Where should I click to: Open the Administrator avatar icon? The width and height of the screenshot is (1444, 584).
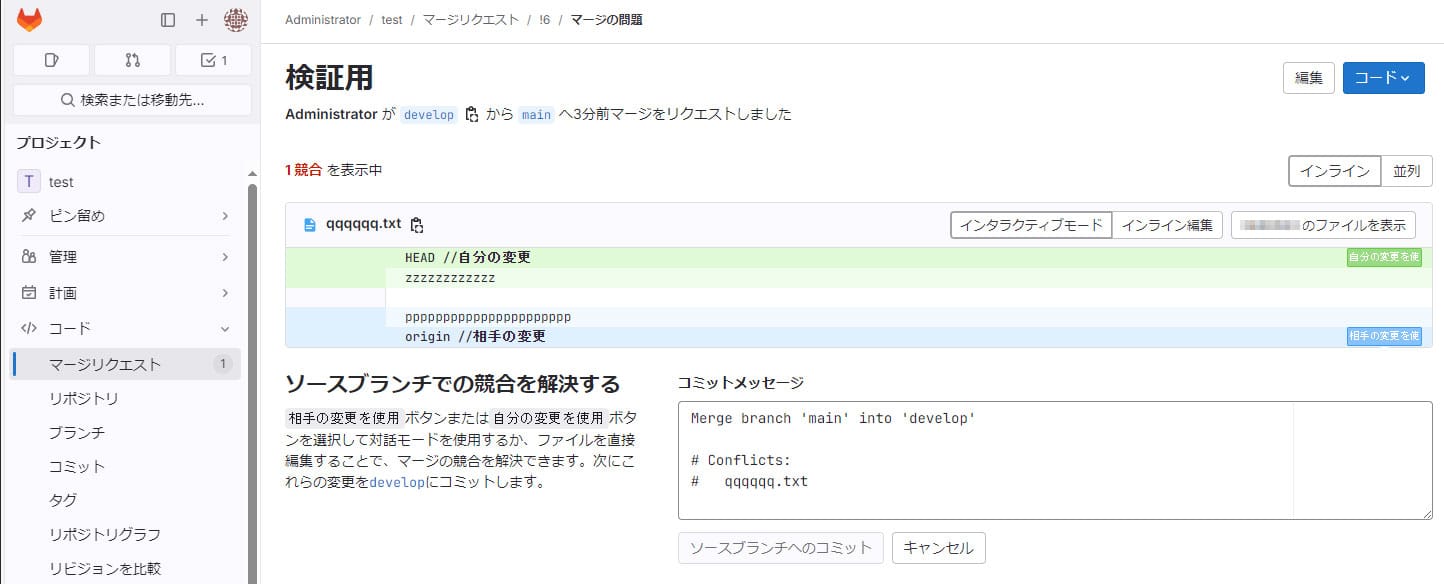coord(237,19)
